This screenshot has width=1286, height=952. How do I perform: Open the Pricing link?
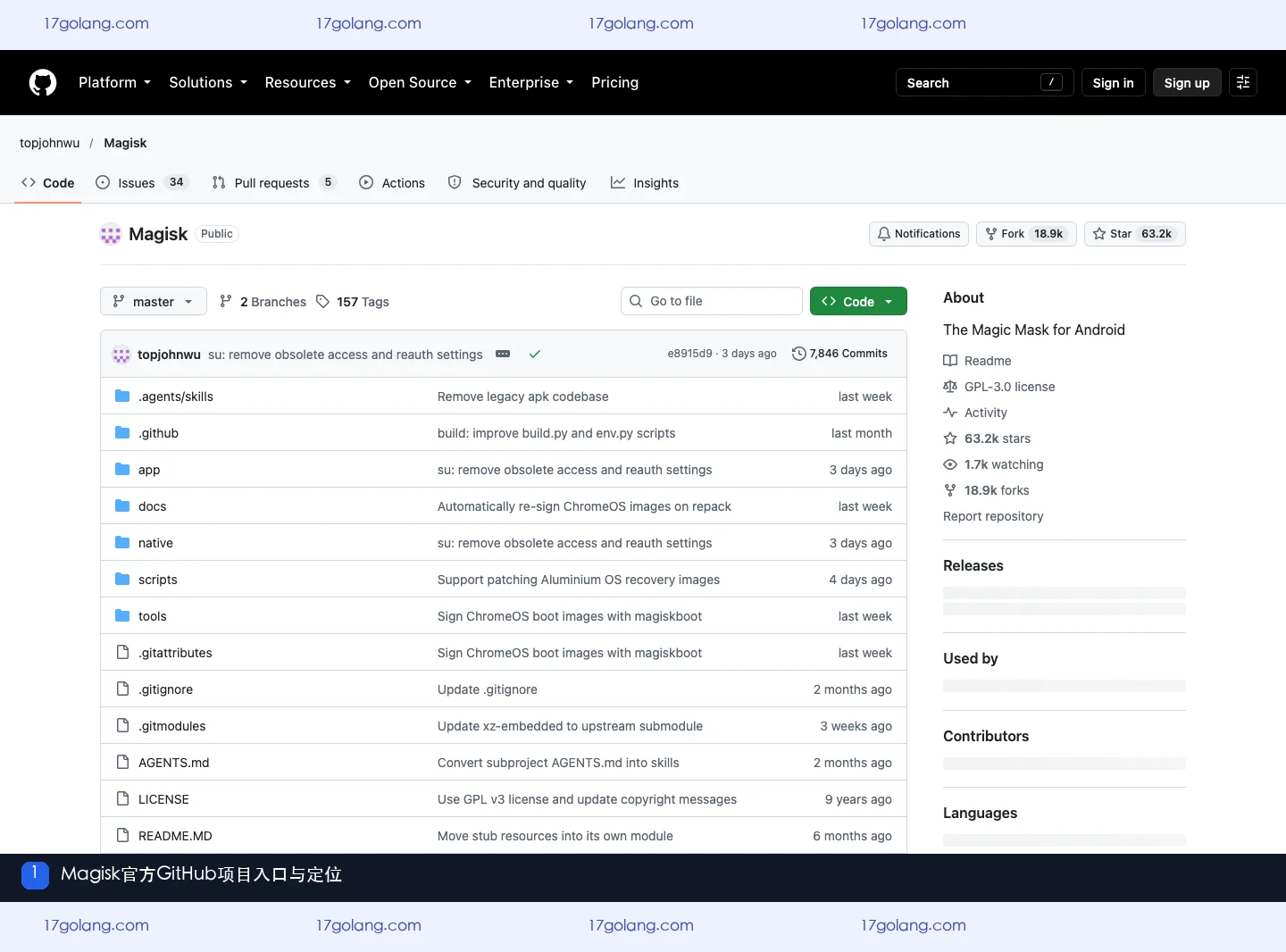(x=614, y=82)
